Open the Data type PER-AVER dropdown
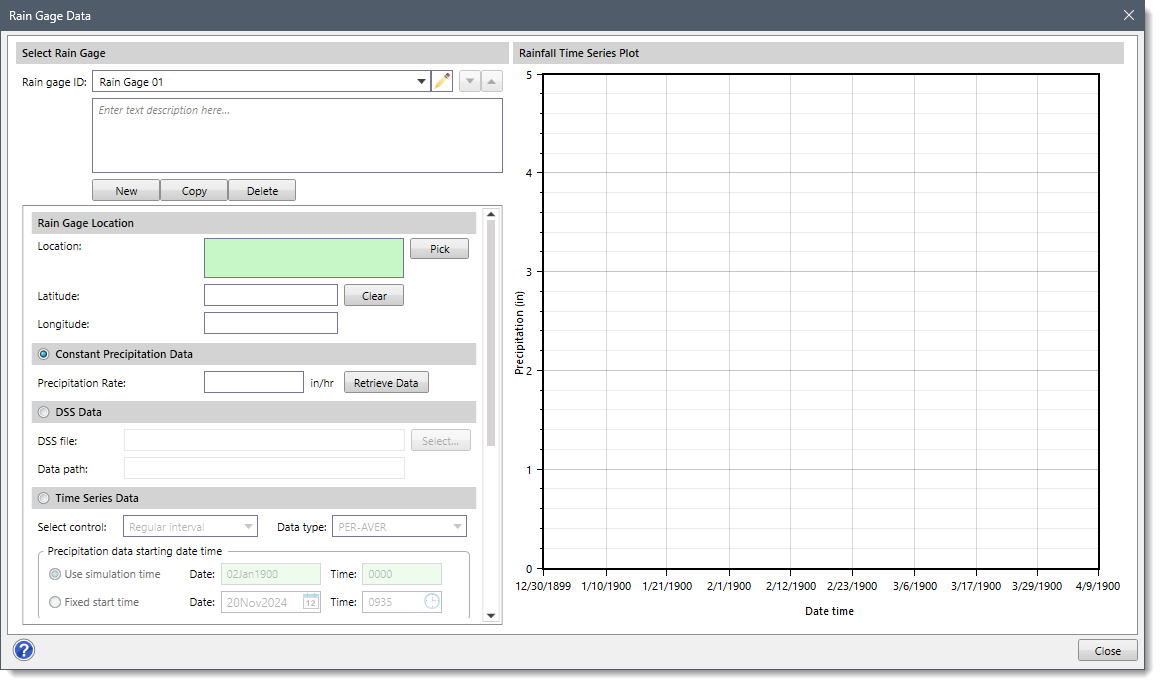Screen dimensions: 1160x685 [x=458, y=527]
